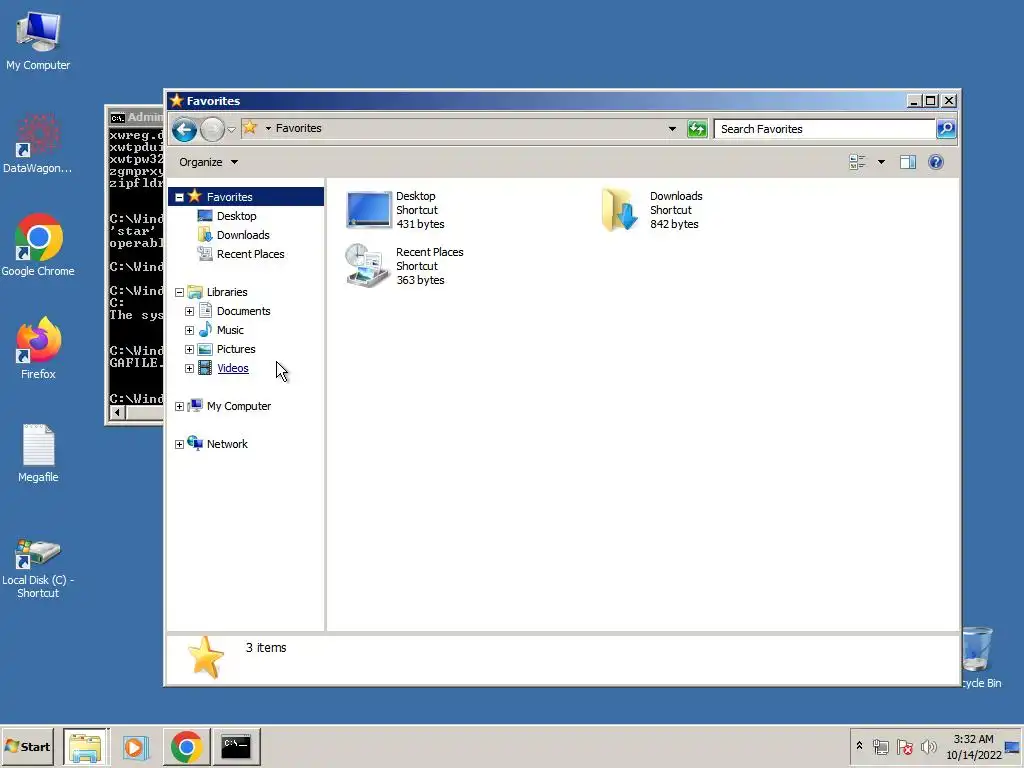This screenshot has height=768, width=1024.
Task: Toggle the preview pane button
Action: pos(908,162)
